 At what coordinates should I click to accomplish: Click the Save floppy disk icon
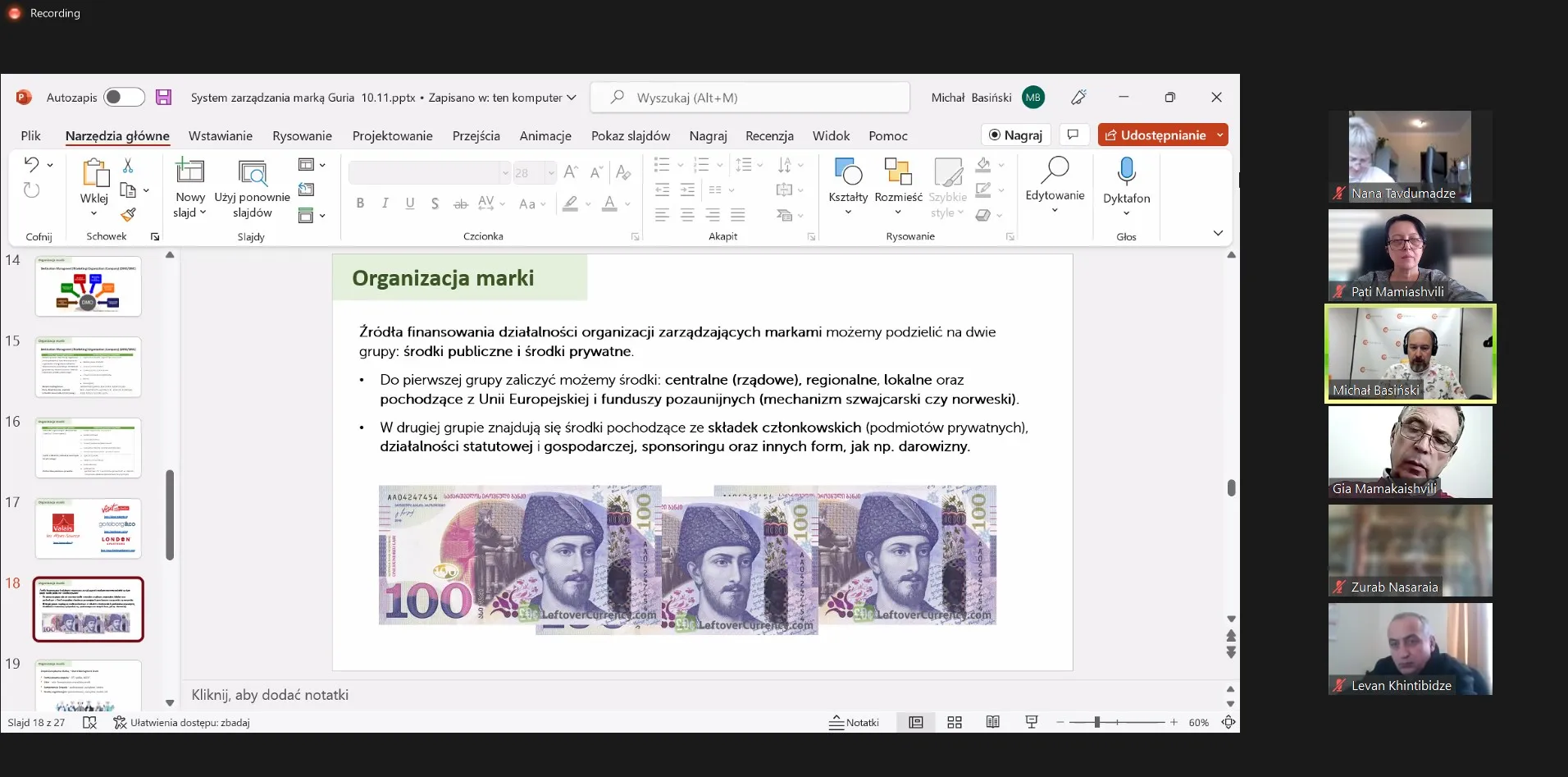pos(163,98)
